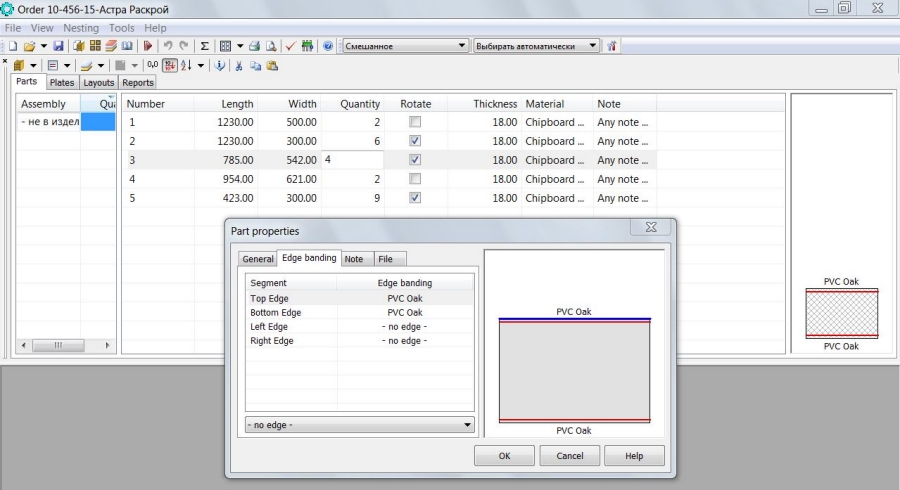Switch to the General tab in Part properties
The height and width of the screenshot is (490, 900).
[258, 259]
